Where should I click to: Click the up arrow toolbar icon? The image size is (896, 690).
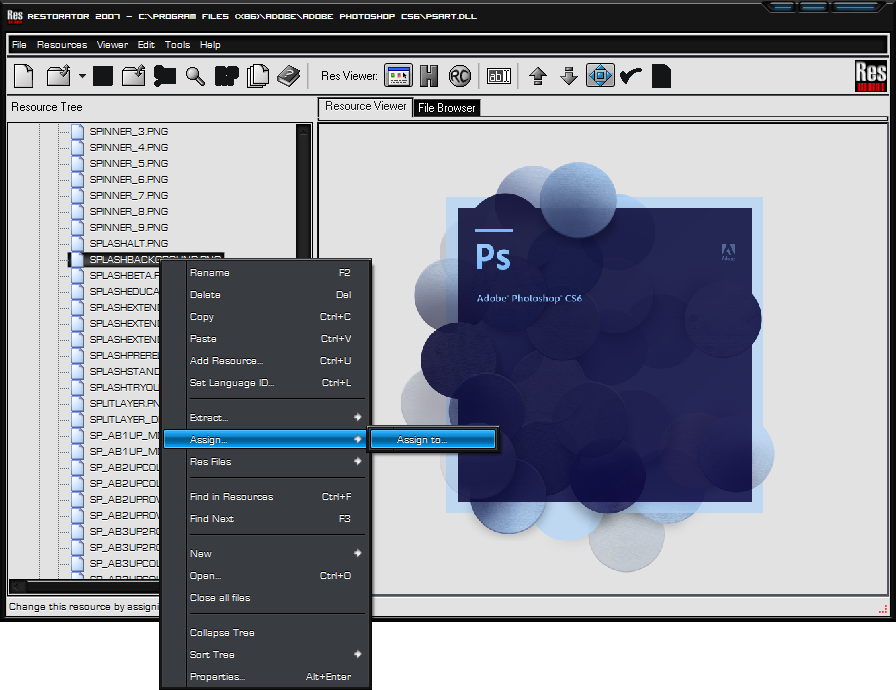click(x=538, y=76)
